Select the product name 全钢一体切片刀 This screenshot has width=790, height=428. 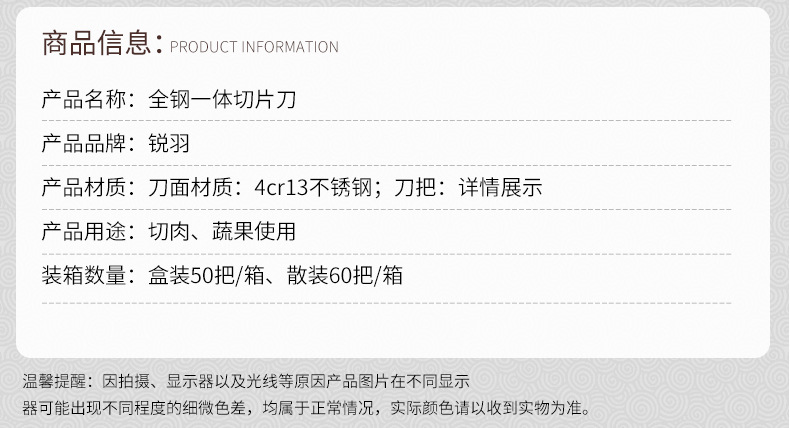(221, 100)
